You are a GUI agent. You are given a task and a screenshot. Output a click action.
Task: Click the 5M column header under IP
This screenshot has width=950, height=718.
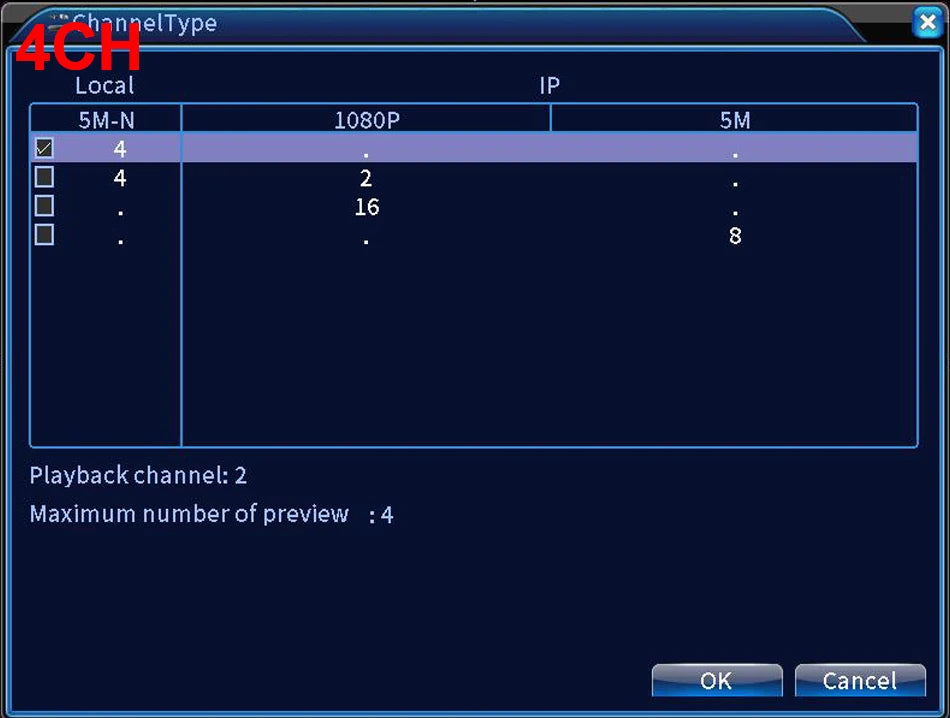pos(734,120)
